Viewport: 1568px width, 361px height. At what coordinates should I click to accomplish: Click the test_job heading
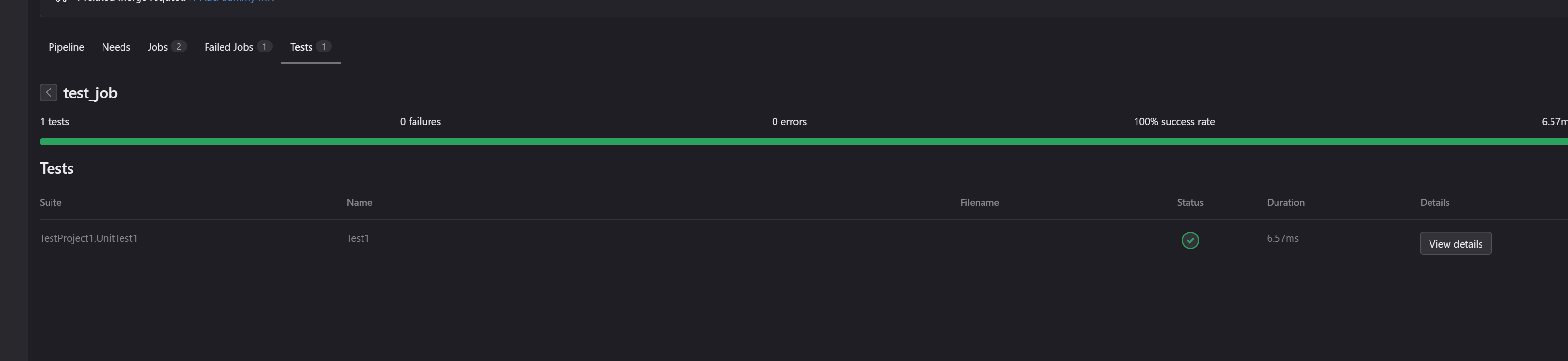(90, 93)
